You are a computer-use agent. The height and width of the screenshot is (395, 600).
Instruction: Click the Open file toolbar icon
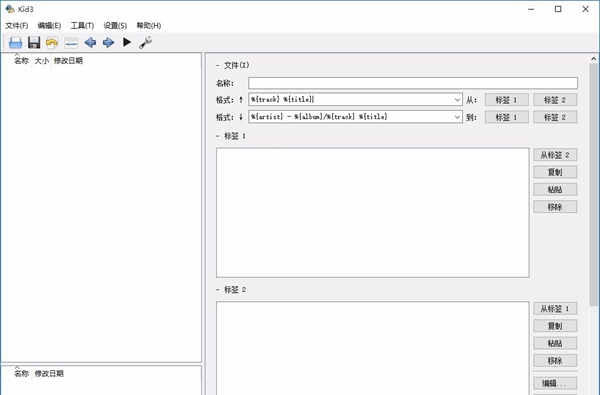click(x=15, y=42)
